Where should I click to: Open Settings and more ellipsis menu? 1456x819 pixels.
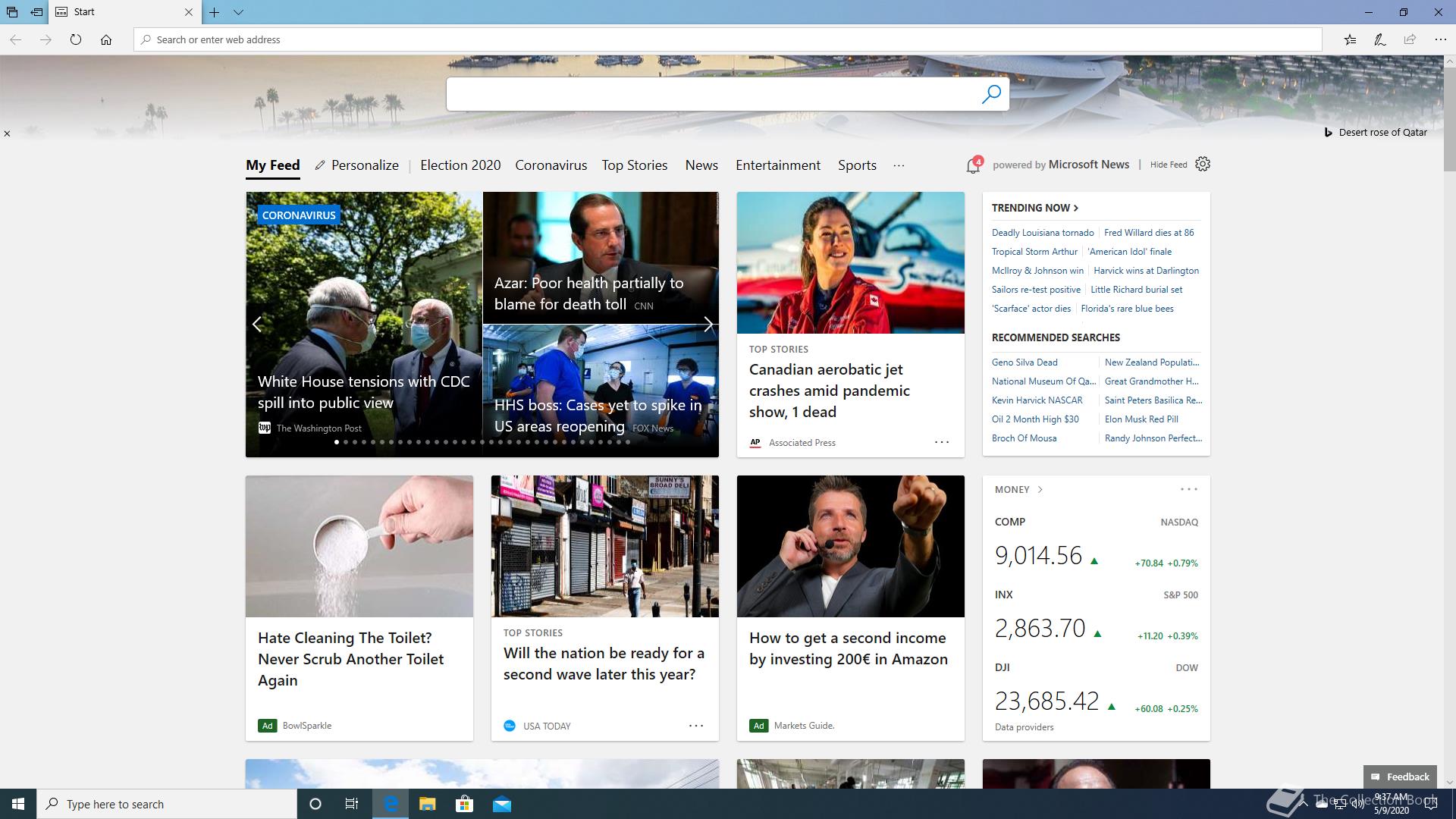point(1440,39)
